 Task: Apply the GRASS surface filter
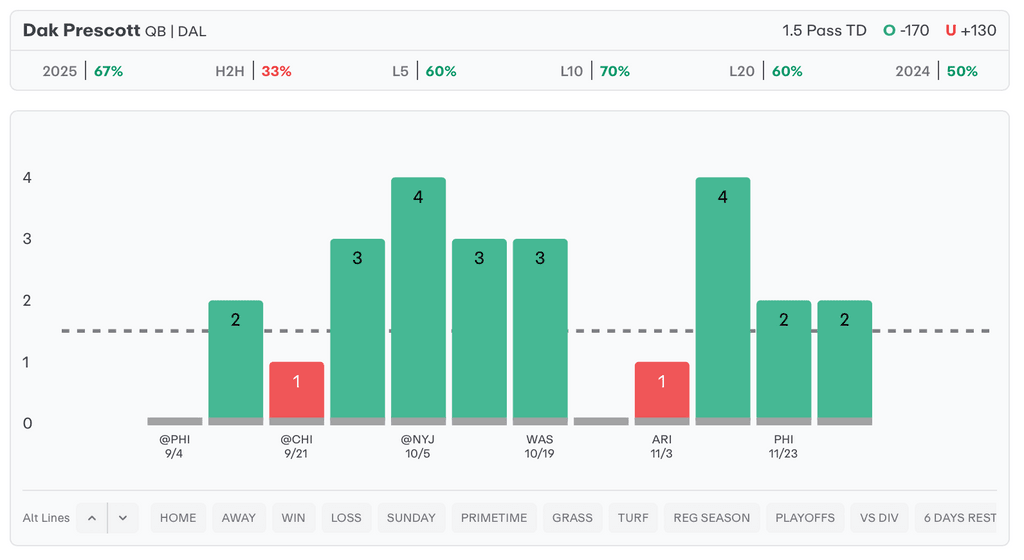[573, 518]
